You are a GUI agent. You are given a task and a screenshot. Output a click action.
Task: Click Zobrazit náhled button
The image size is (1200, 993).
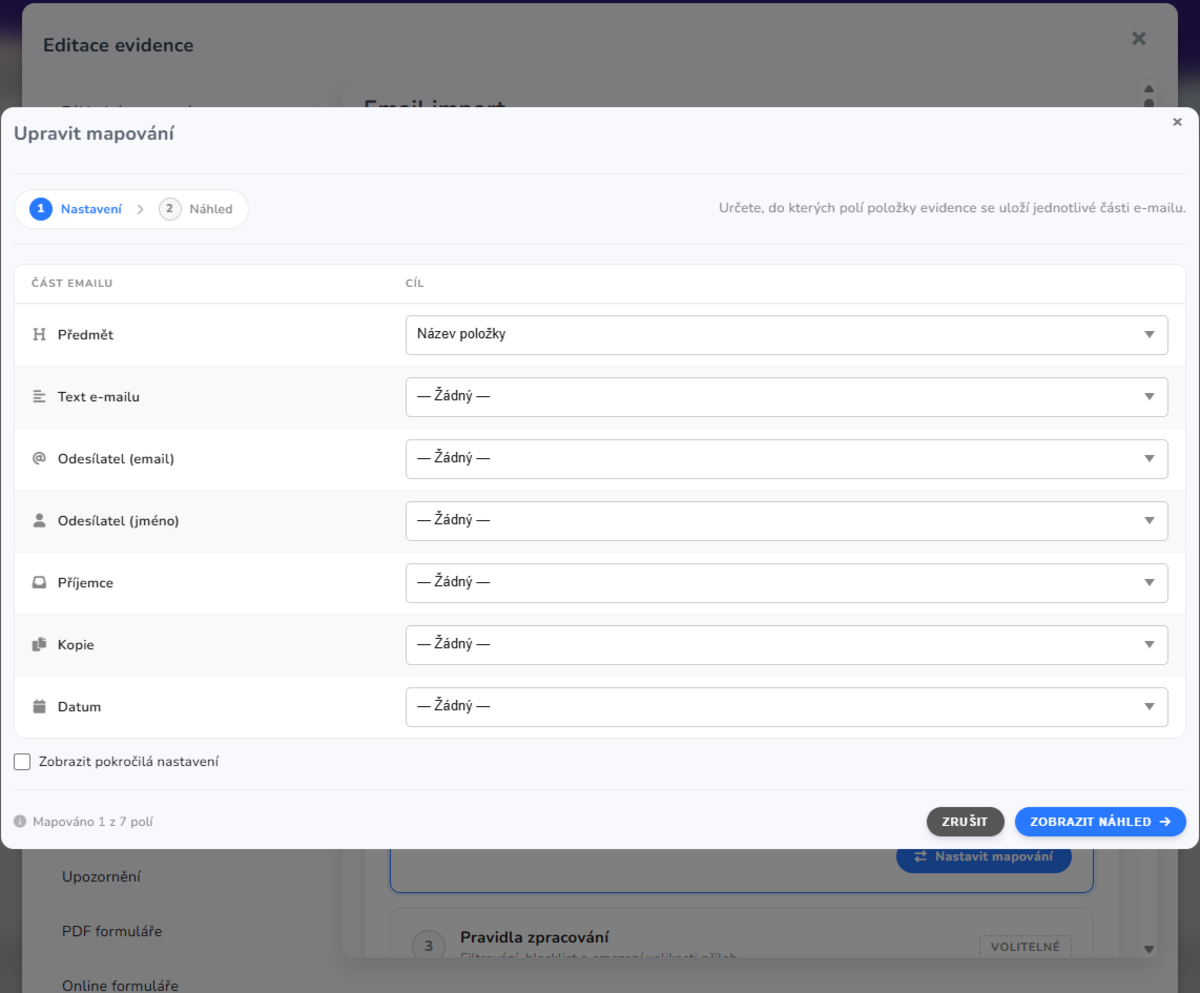coord(1100,822)
